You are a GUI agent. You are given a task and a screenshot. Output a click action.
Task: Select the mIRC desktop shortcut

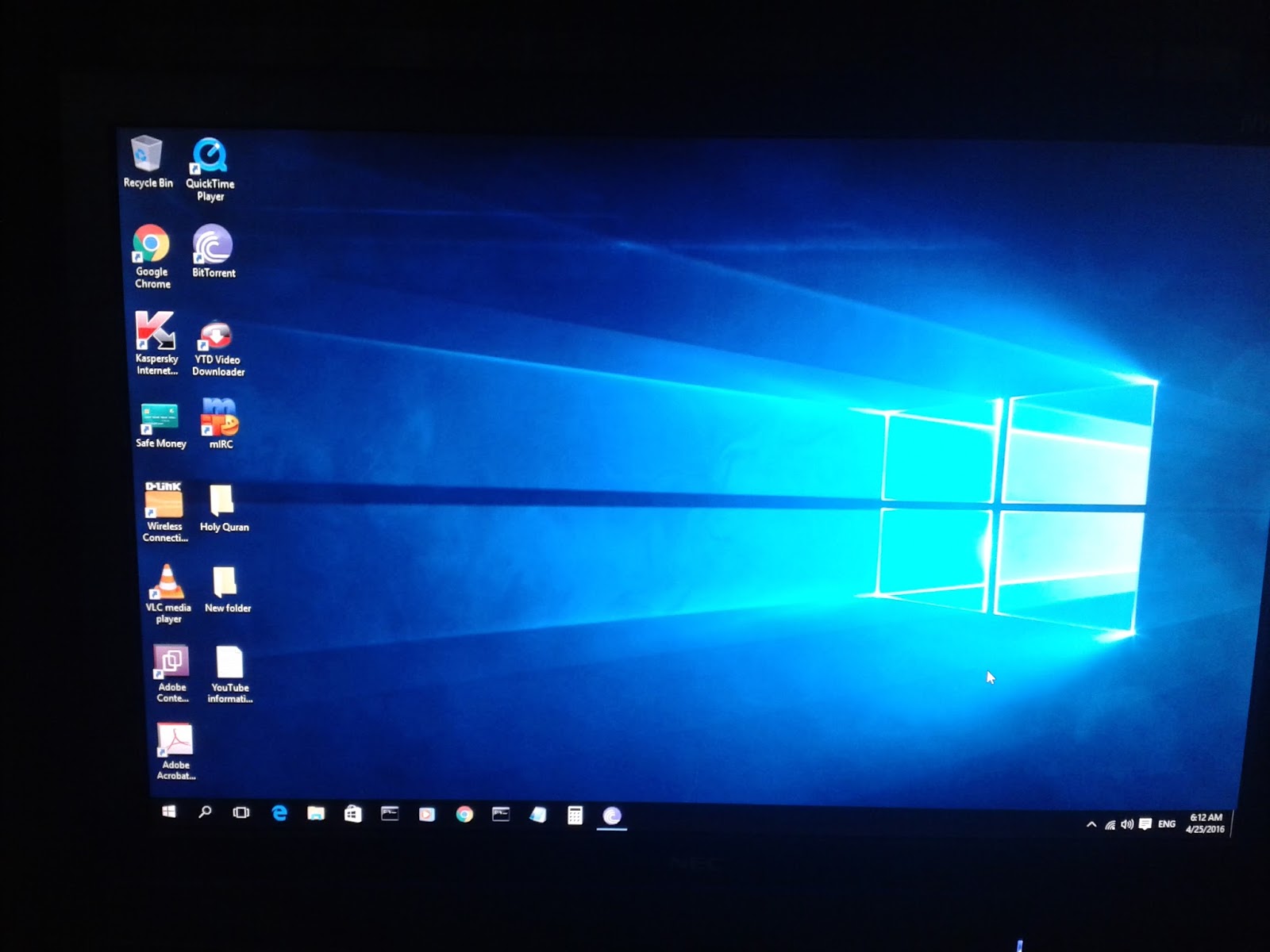pyautogui.click(x=220, y=424)
